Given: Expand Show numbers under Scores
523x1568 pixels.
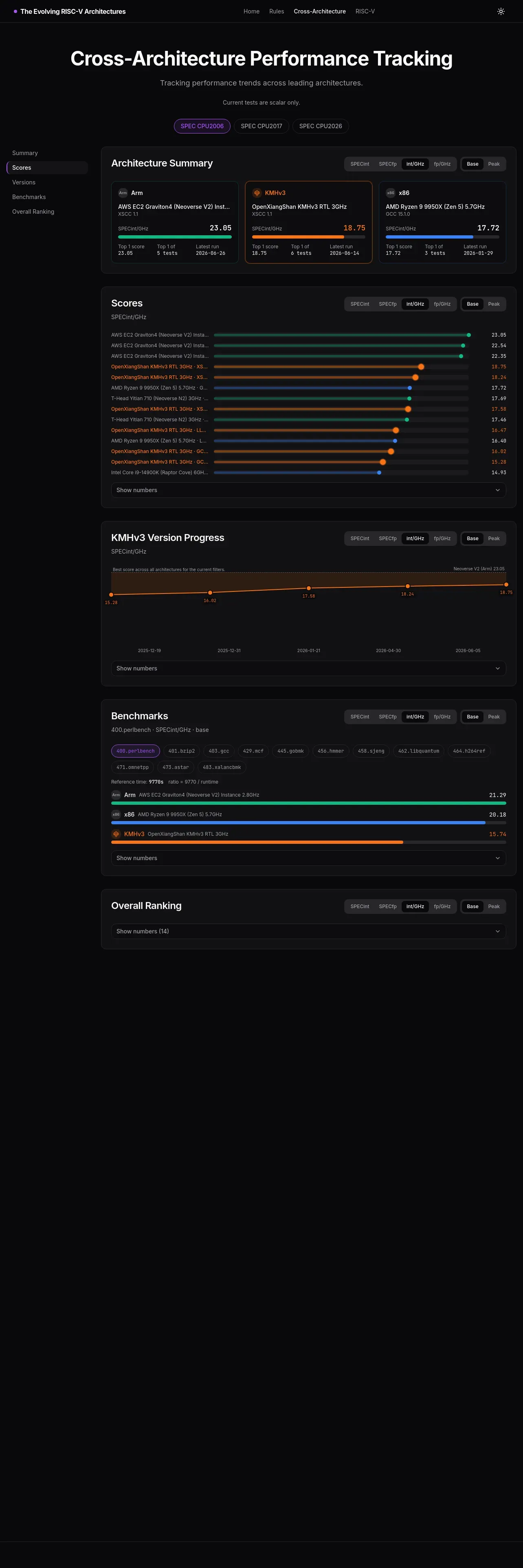Looking at the screenshot, I should 308,490.
